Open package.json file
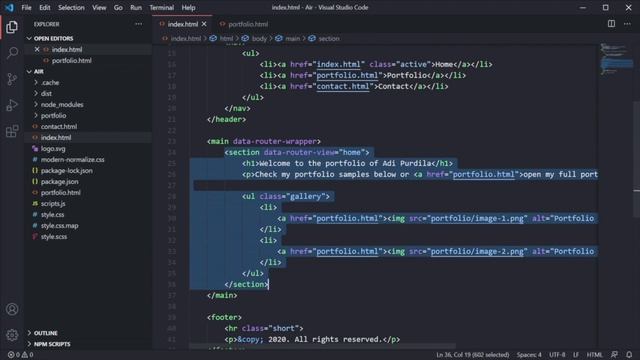This screenshot has width=640, height=360. (60, 182)
